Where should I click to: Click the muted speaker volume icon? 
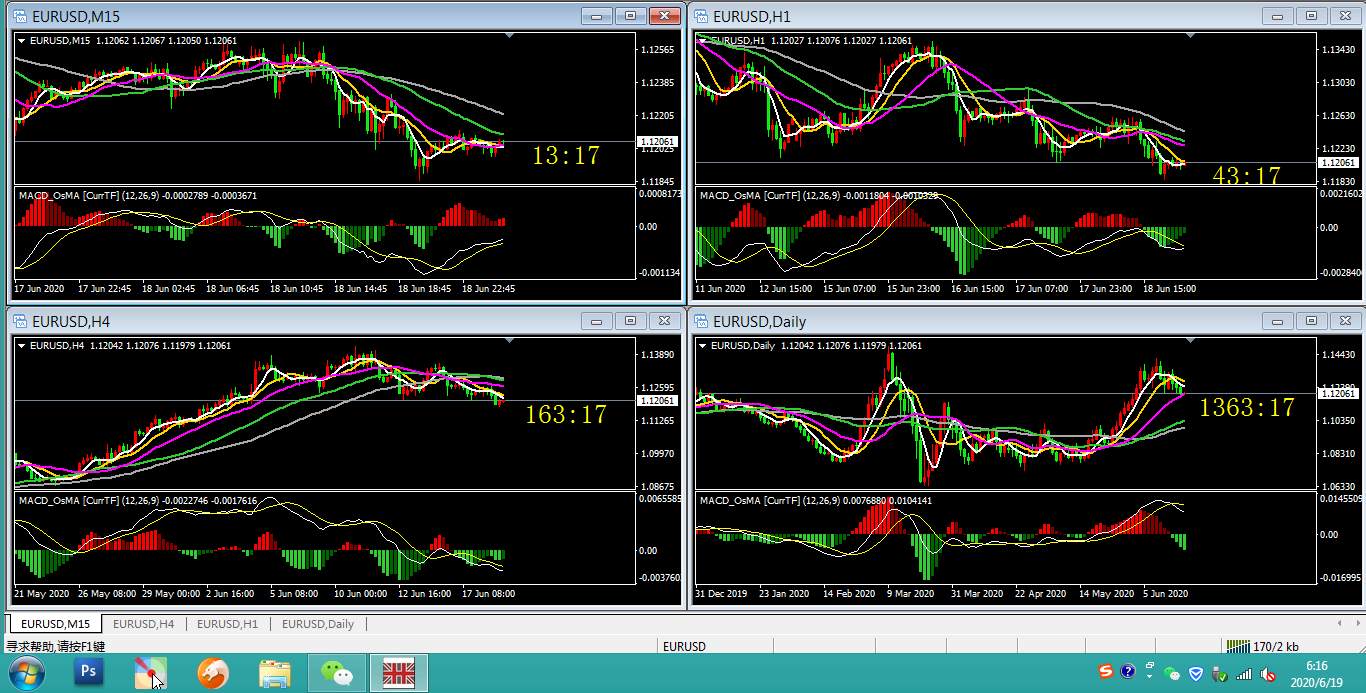[x=1266, y=673]
